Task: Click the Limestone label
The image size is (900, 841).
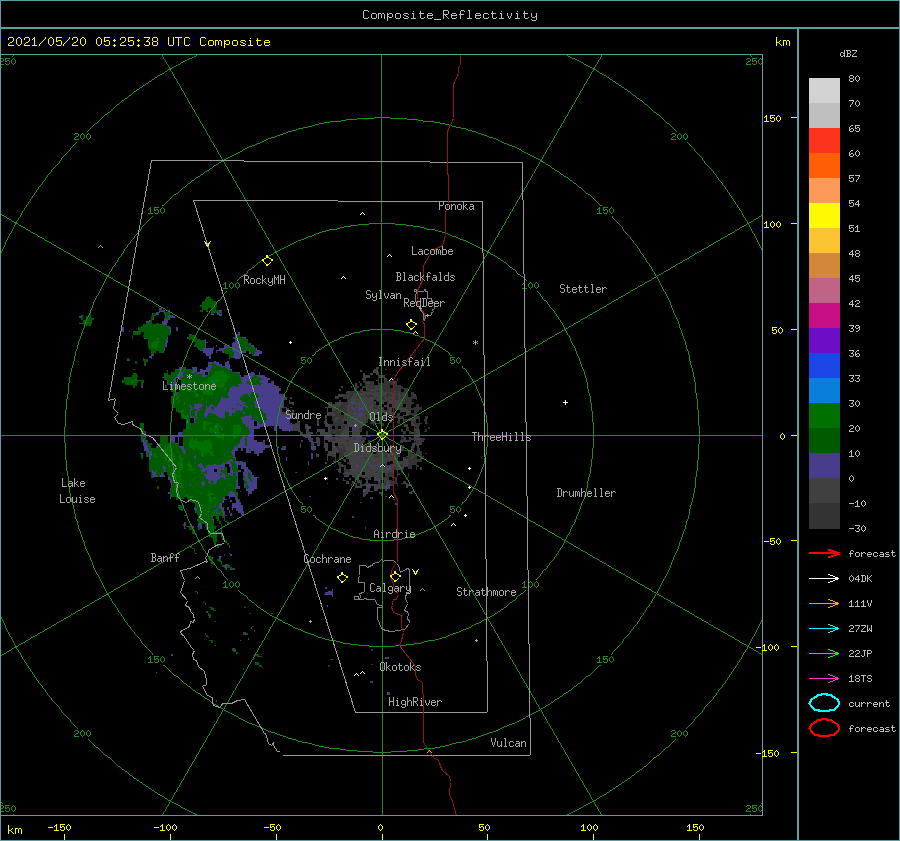Action: pos(189,386)
